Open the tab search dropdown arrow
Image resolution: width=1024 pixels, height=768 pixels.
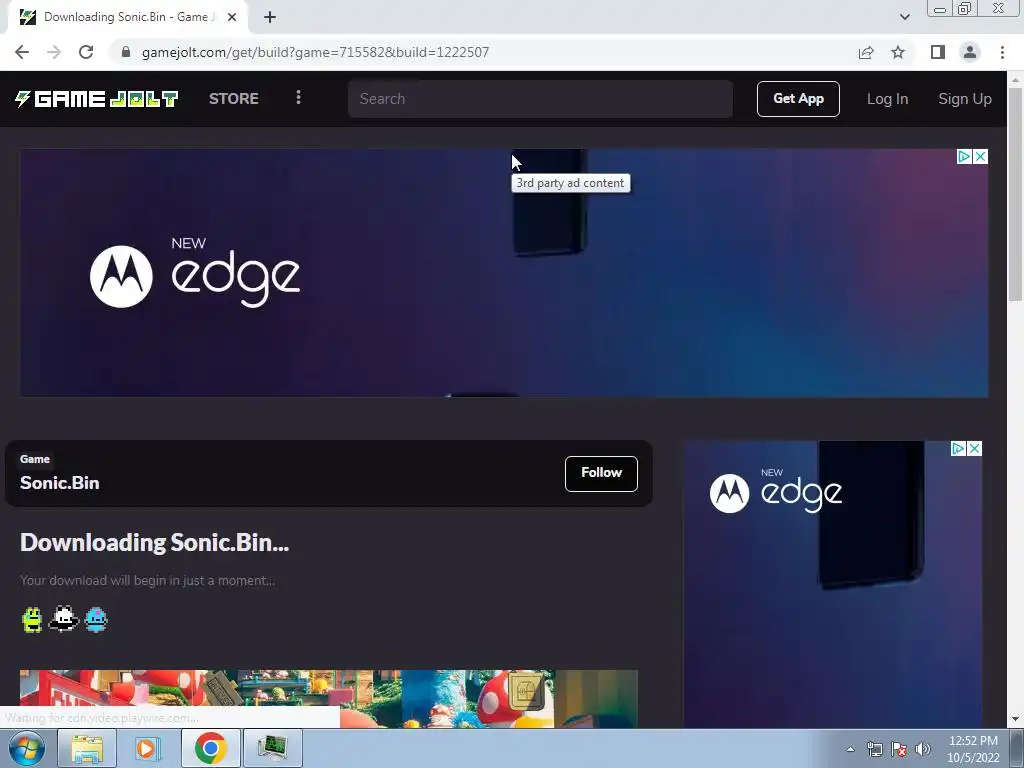click(904, 18)
